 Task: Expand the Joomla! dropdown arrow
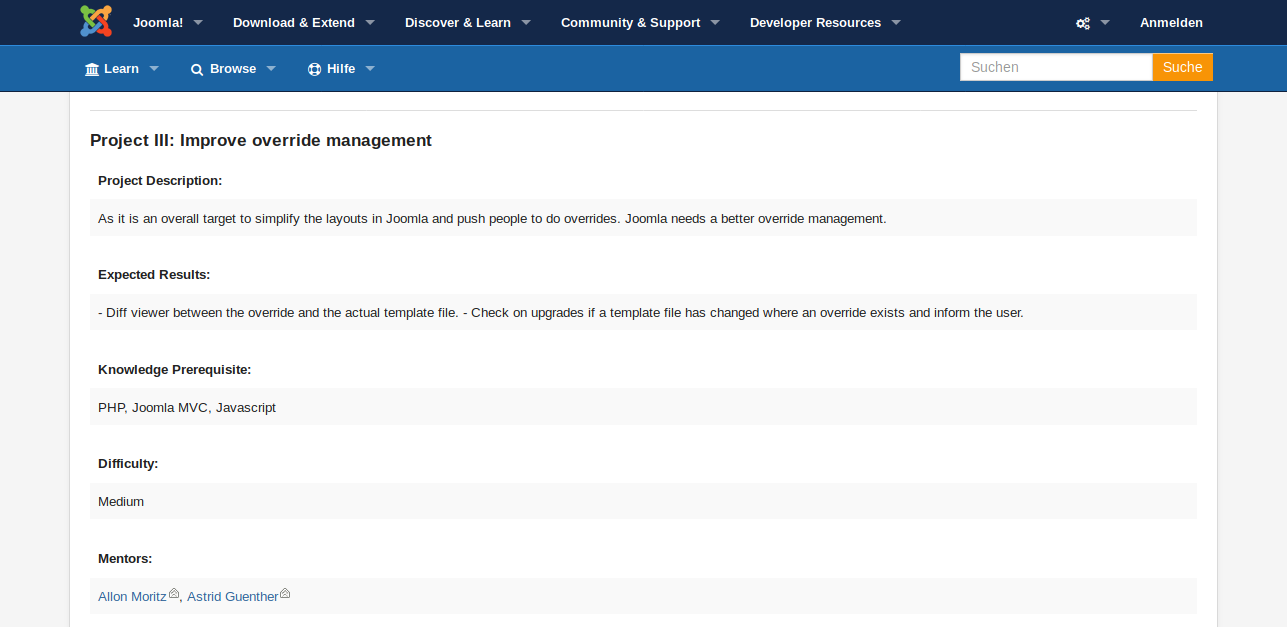click(198, 22)
